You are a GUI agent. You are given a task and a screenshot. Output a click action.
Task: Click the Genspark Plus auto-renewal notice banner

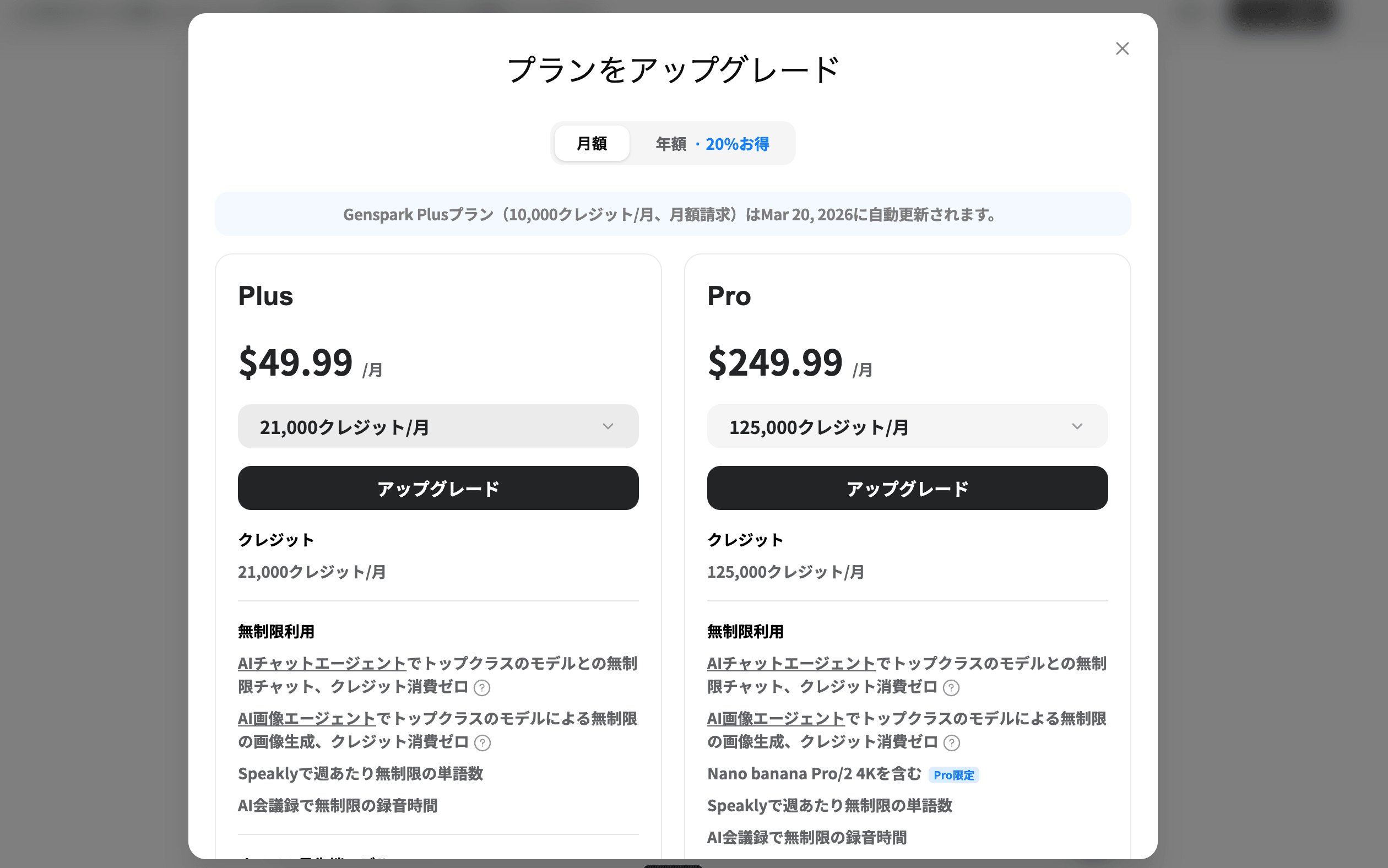(x=672, y=214)
